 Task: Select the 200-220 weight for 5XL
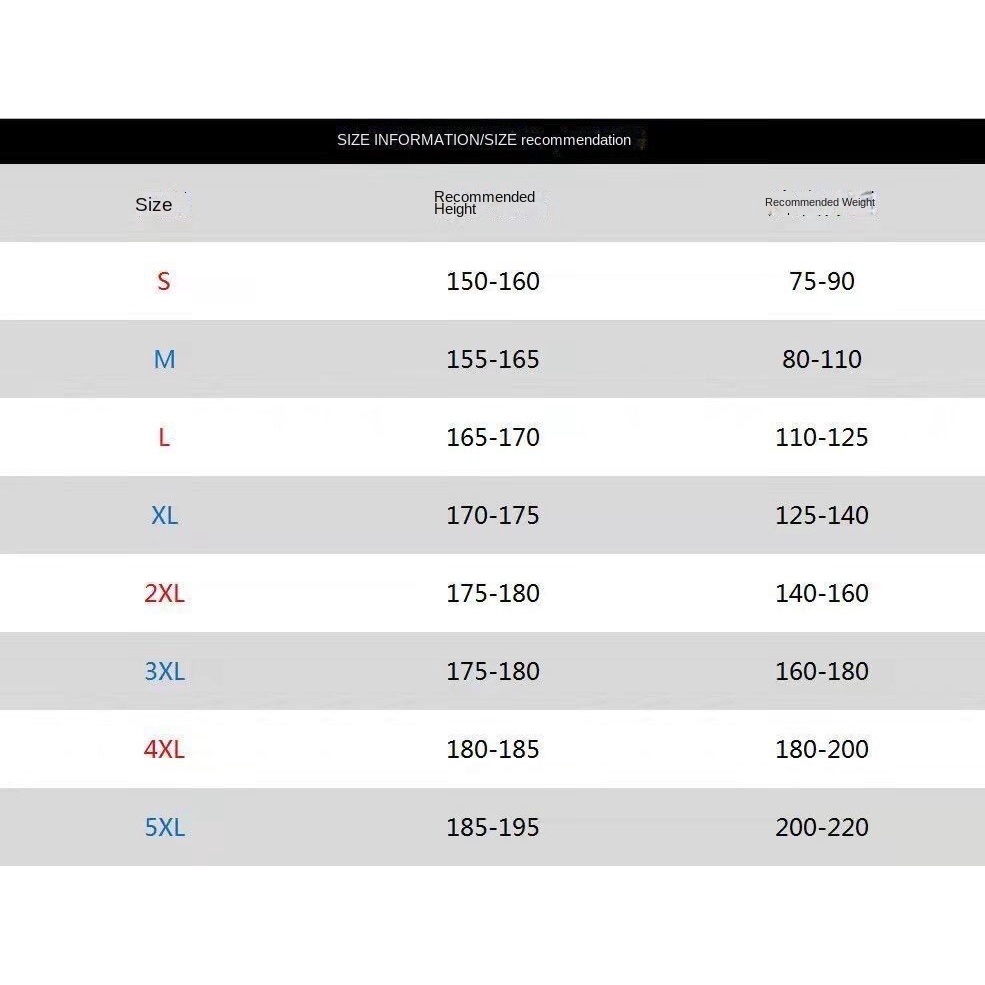point(822,827)
